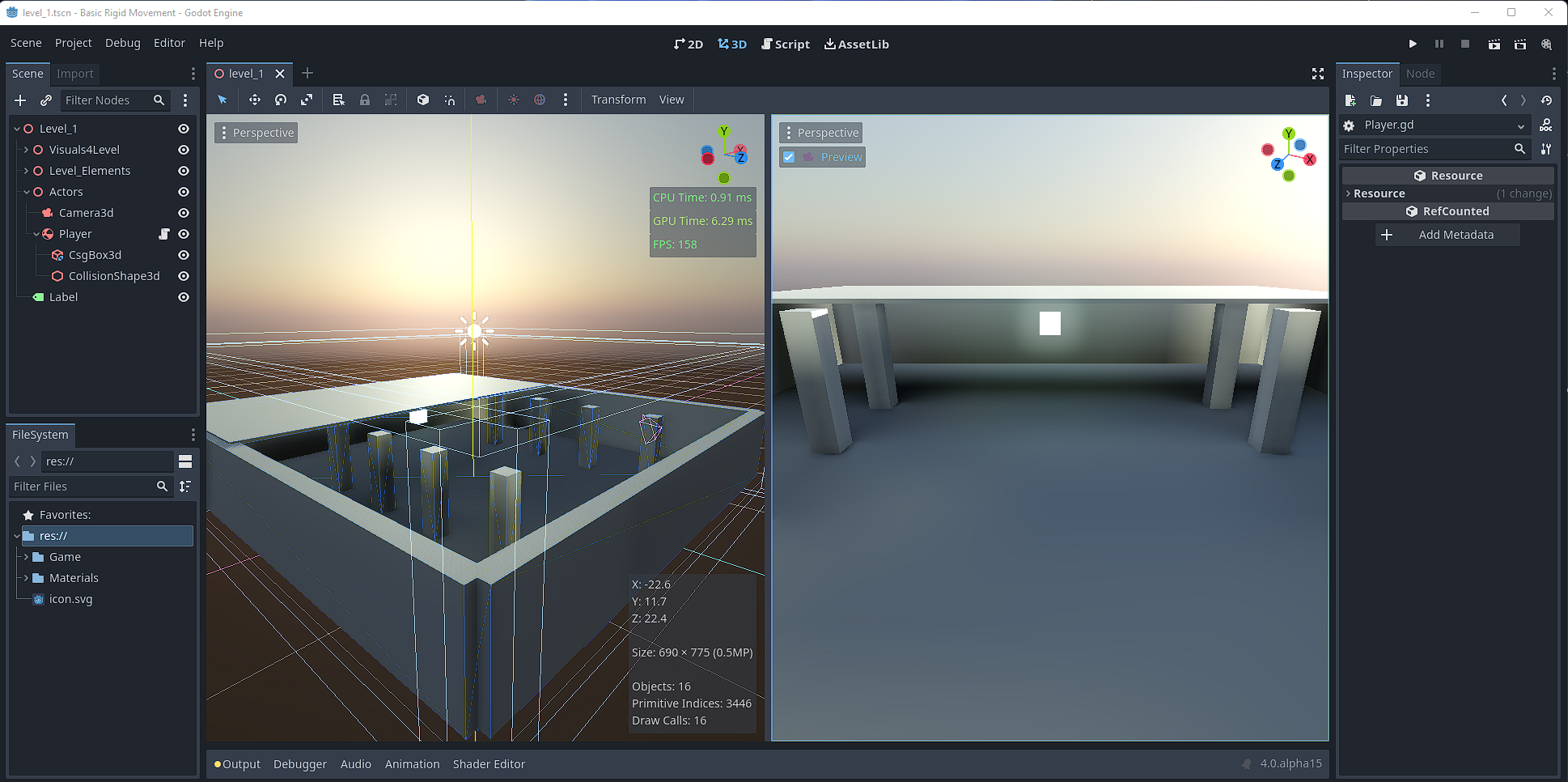The width and height of the screenshot is (1568, 782).
Task: Open the AssetLib screen
Action: pyautogui.click(x=856, y=44)
